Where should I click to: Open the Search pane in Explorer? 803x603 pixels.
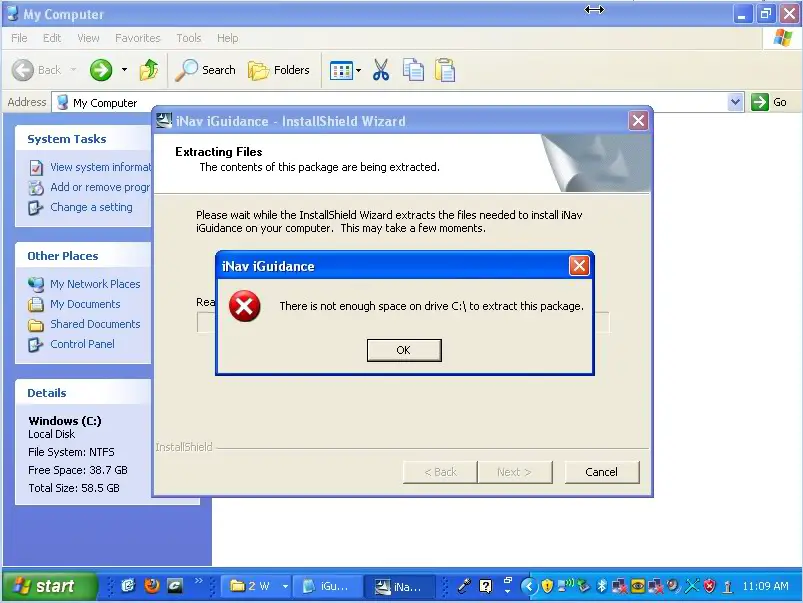click(x=205, y=70)
